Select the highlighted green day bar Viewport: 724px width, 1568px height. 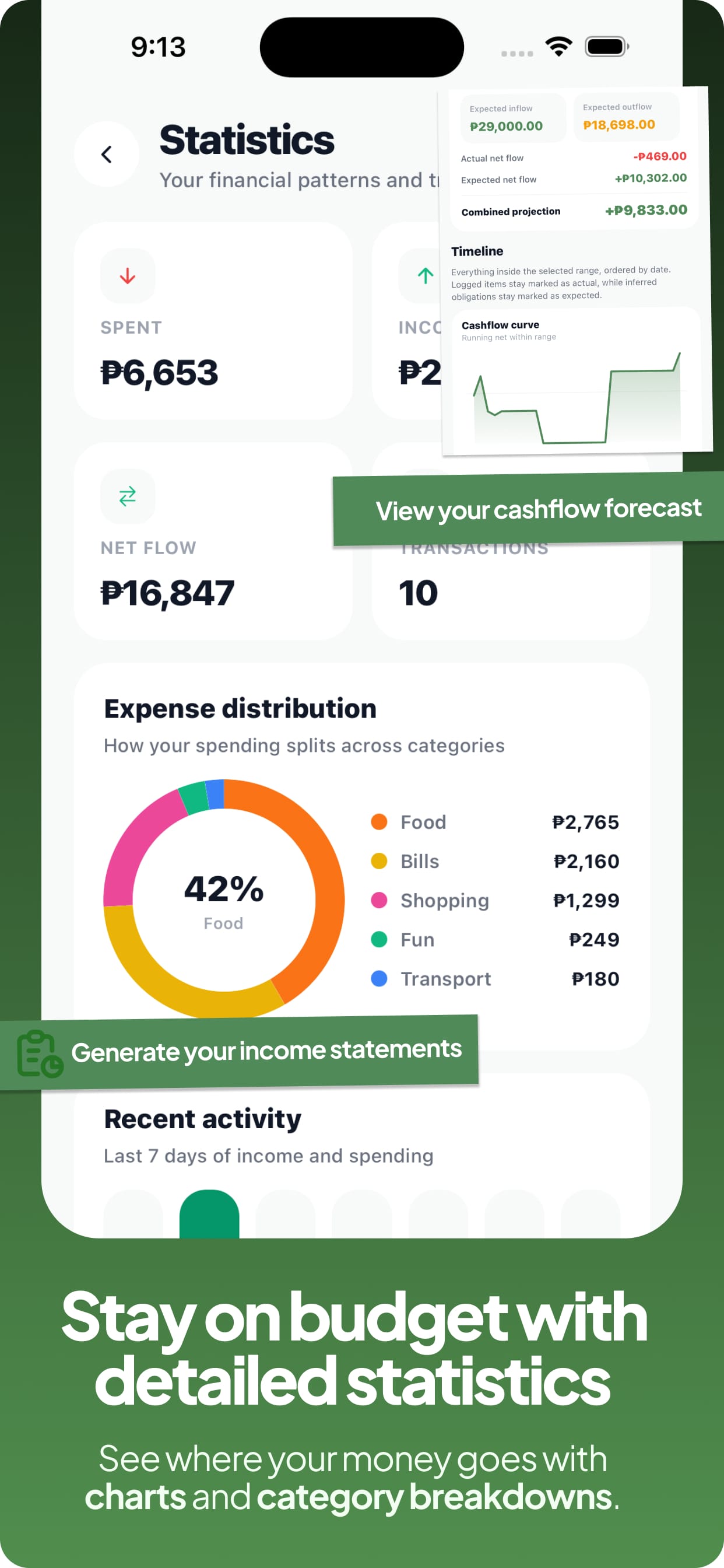(209, 1214)
